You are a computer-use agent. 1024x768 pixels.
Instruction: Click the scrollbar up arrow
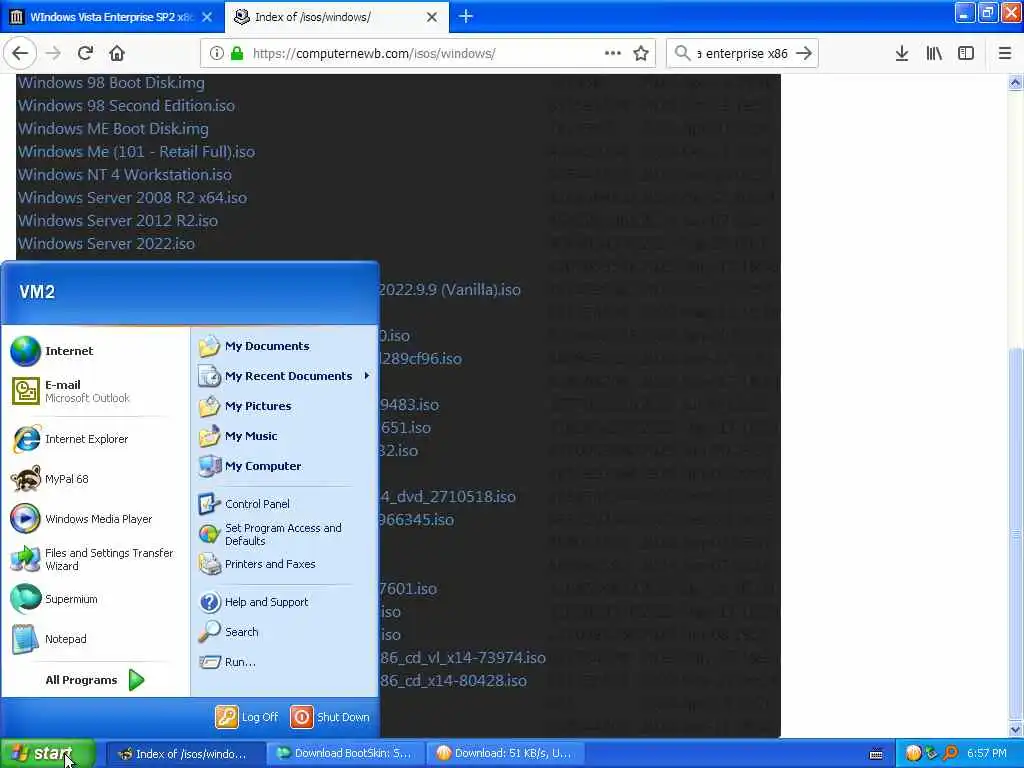pos(1015,83)
